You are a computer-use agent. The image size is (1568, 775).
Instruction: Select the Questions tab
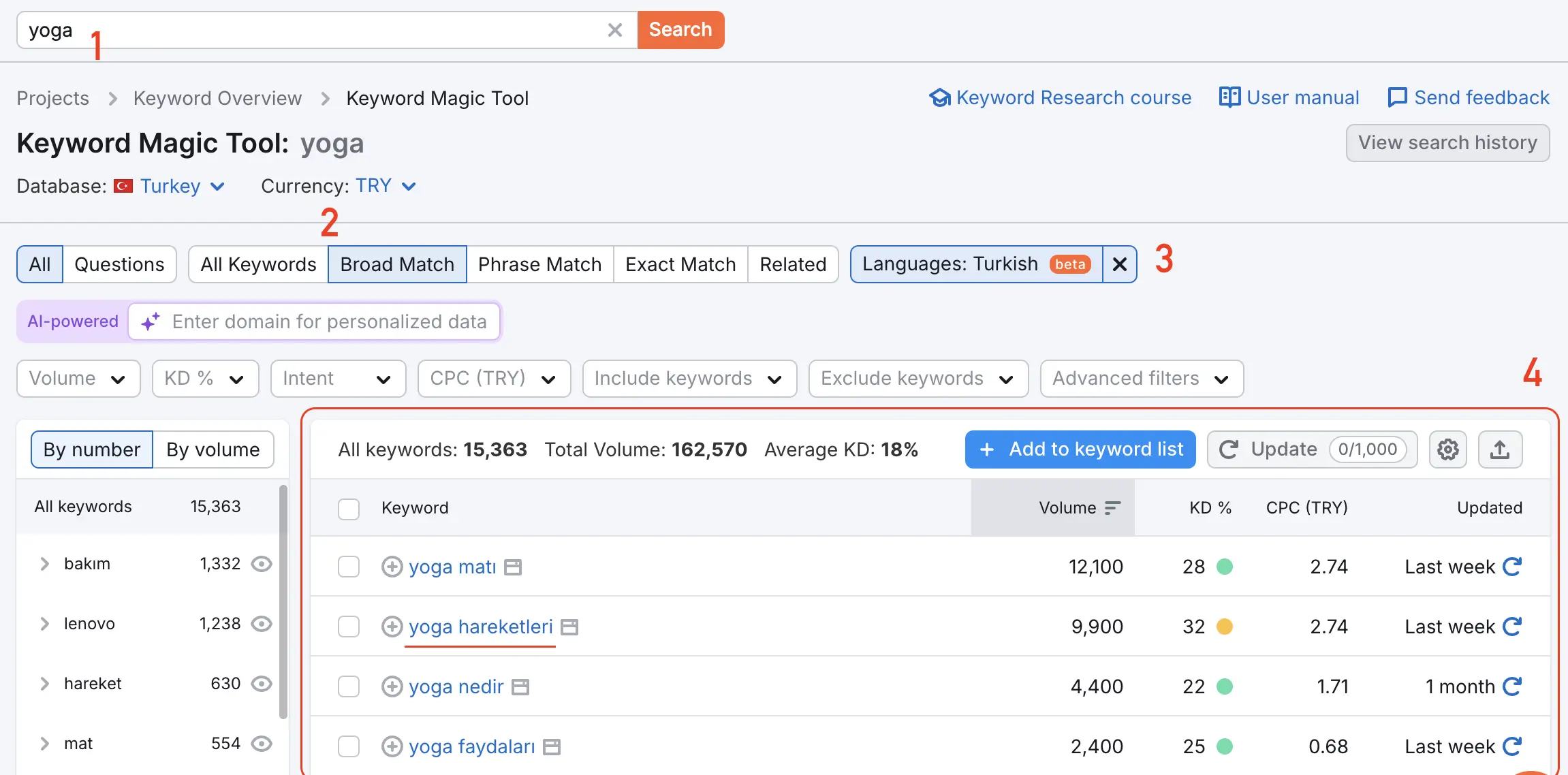(119, 264)
